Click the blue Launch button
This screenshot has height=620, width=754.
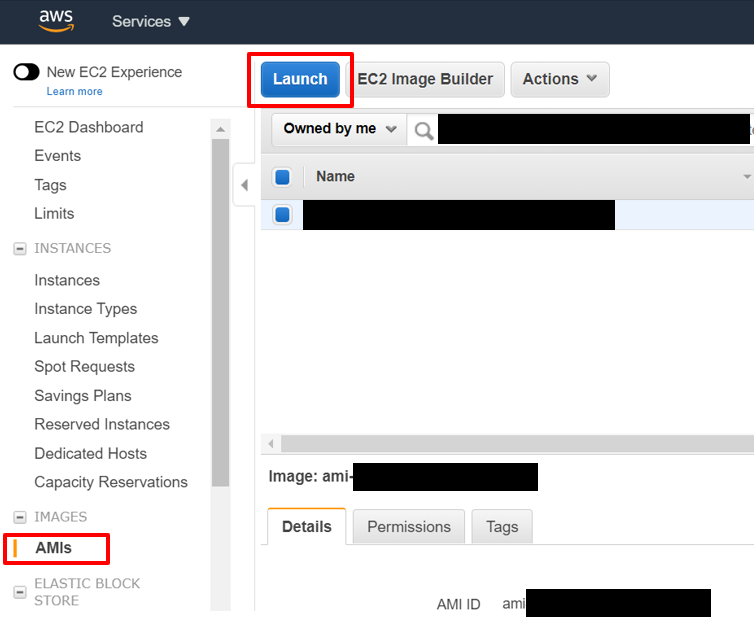click(x=300, y=79)
